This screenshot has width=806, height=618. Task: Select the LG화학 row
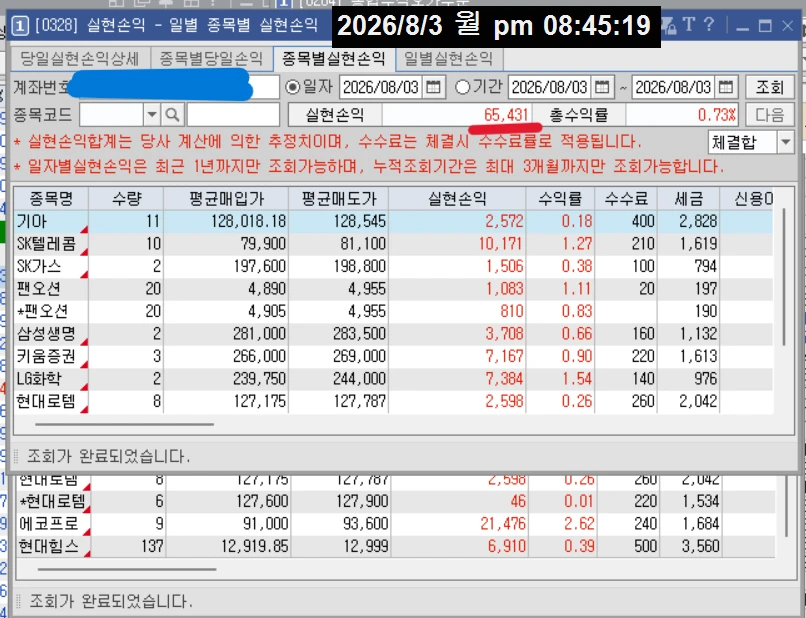pyautogui.click(x=393, y=379)
